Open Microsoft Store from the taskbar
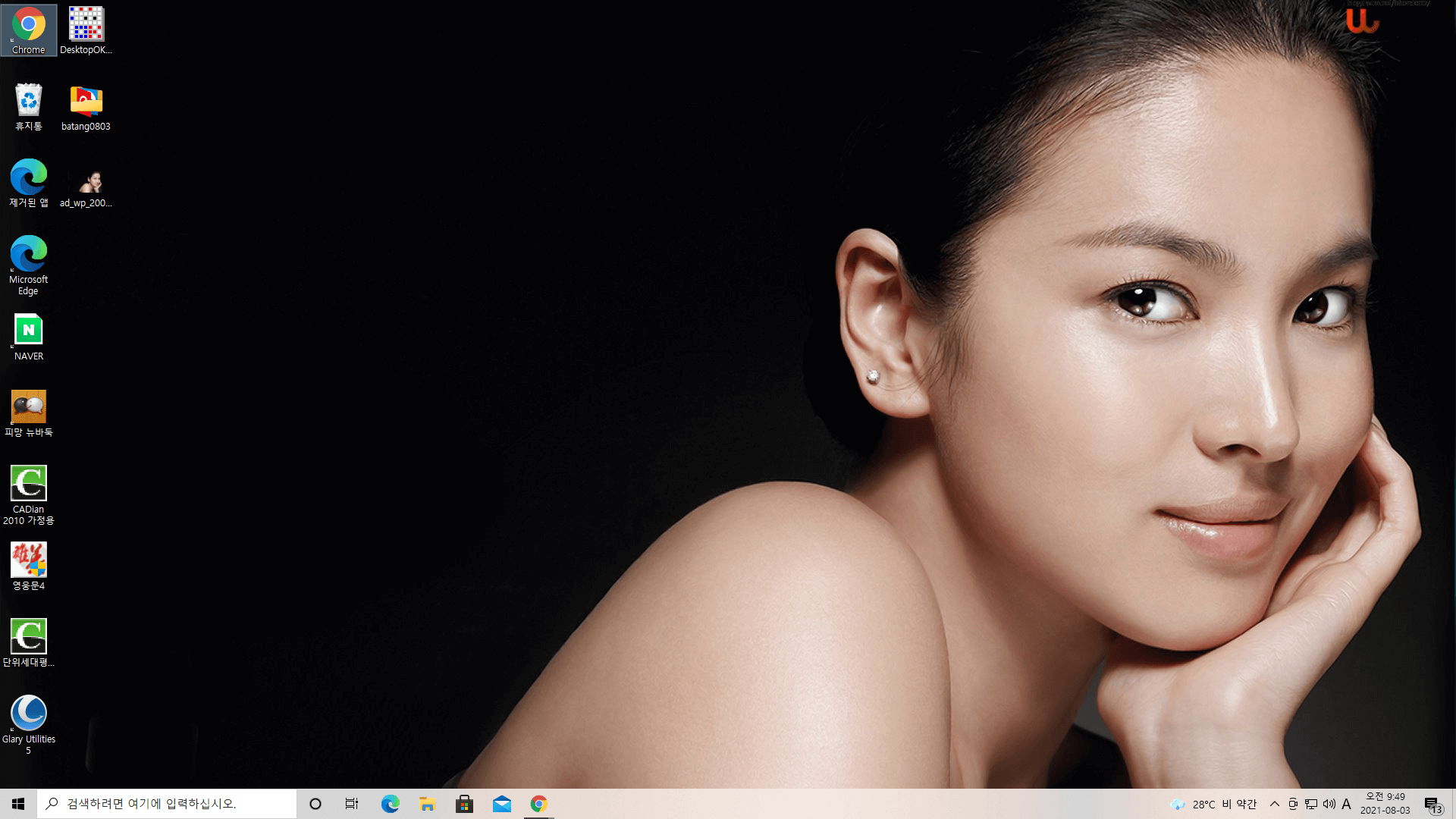Viewport: 1456px width, 819px height. pos(464,804)
